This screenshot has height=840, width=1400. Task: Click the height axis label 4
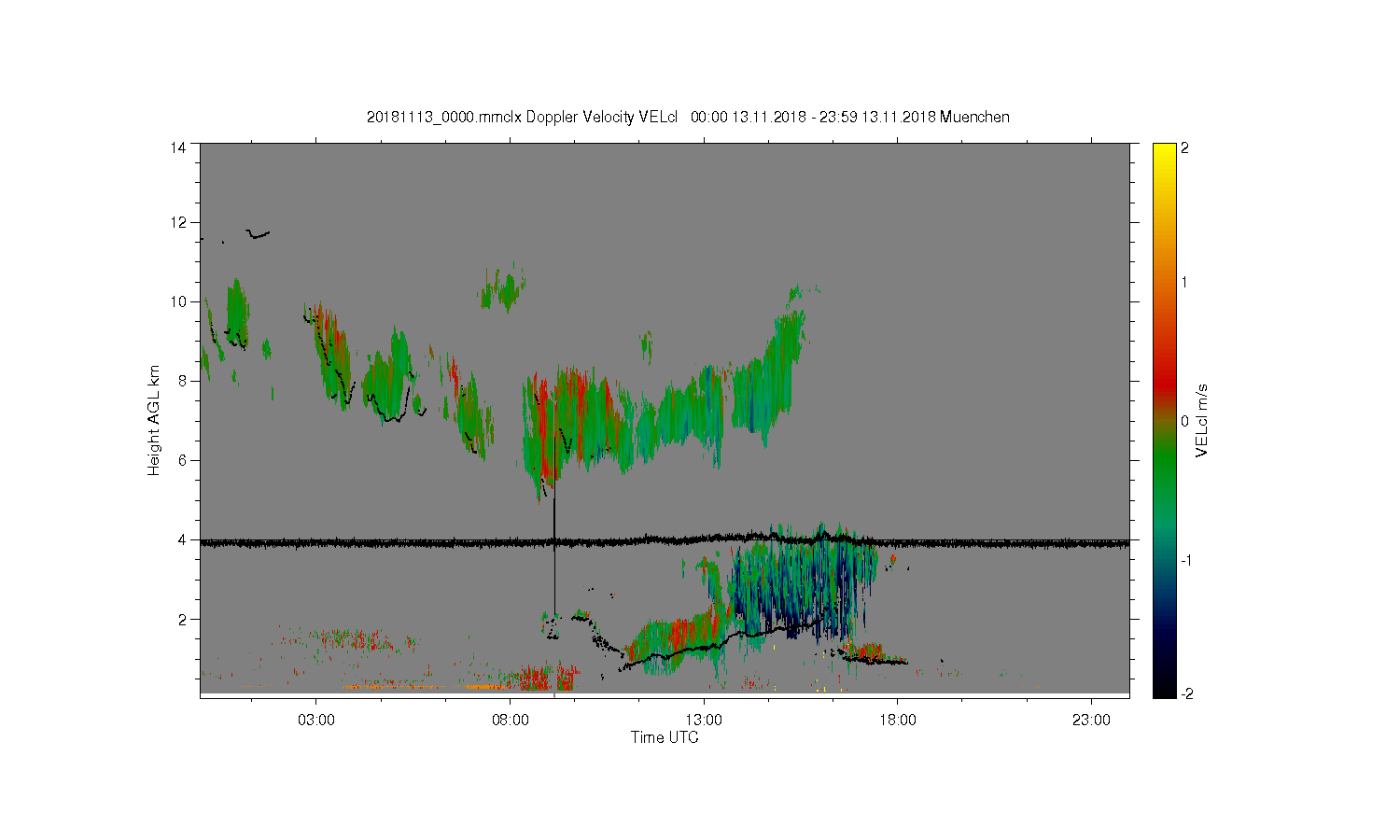[181, 539]
